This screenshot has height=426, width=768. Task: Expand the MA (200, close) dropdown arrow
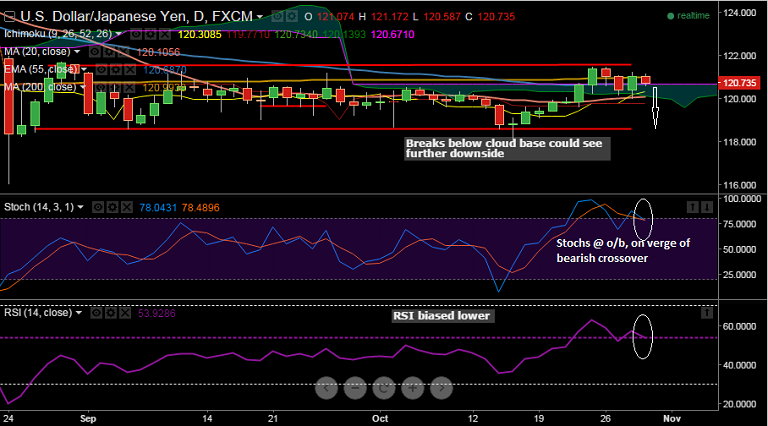tap(83, 87)
